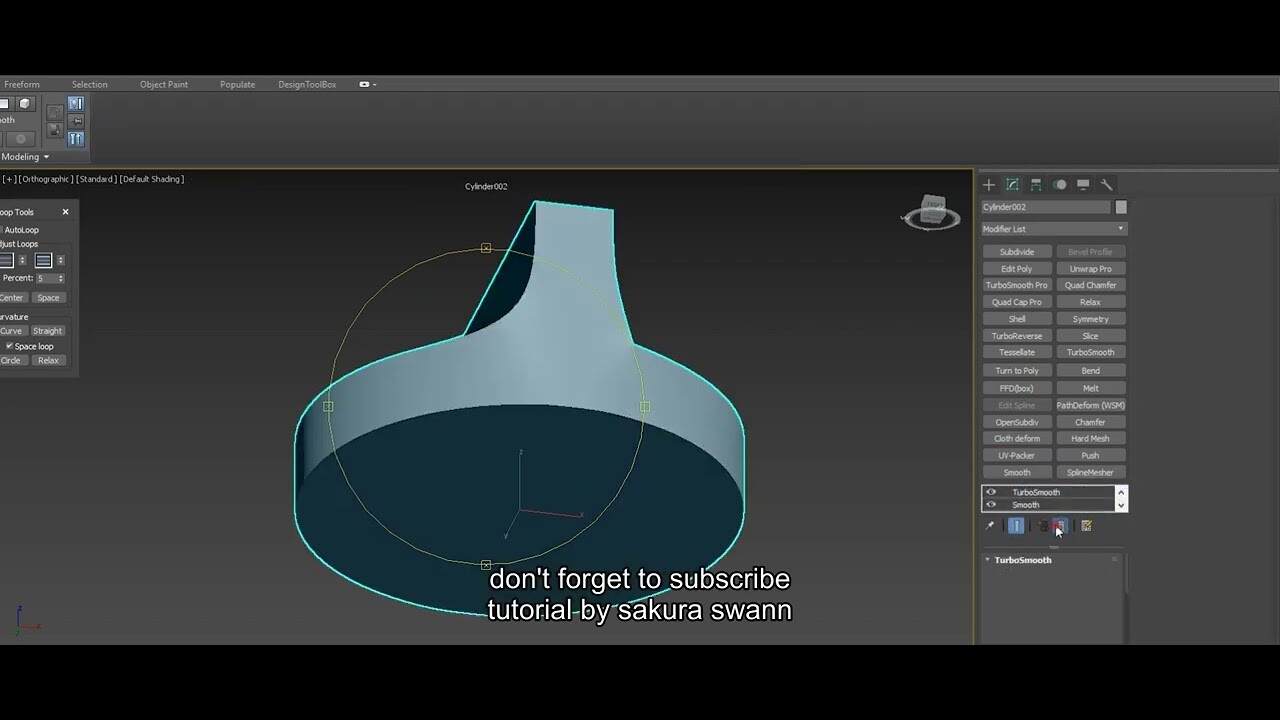The height and width of the screenshot is (720, 1280).
Task: Click the Relax button in Loop Tools
Action: coord(48,360)
